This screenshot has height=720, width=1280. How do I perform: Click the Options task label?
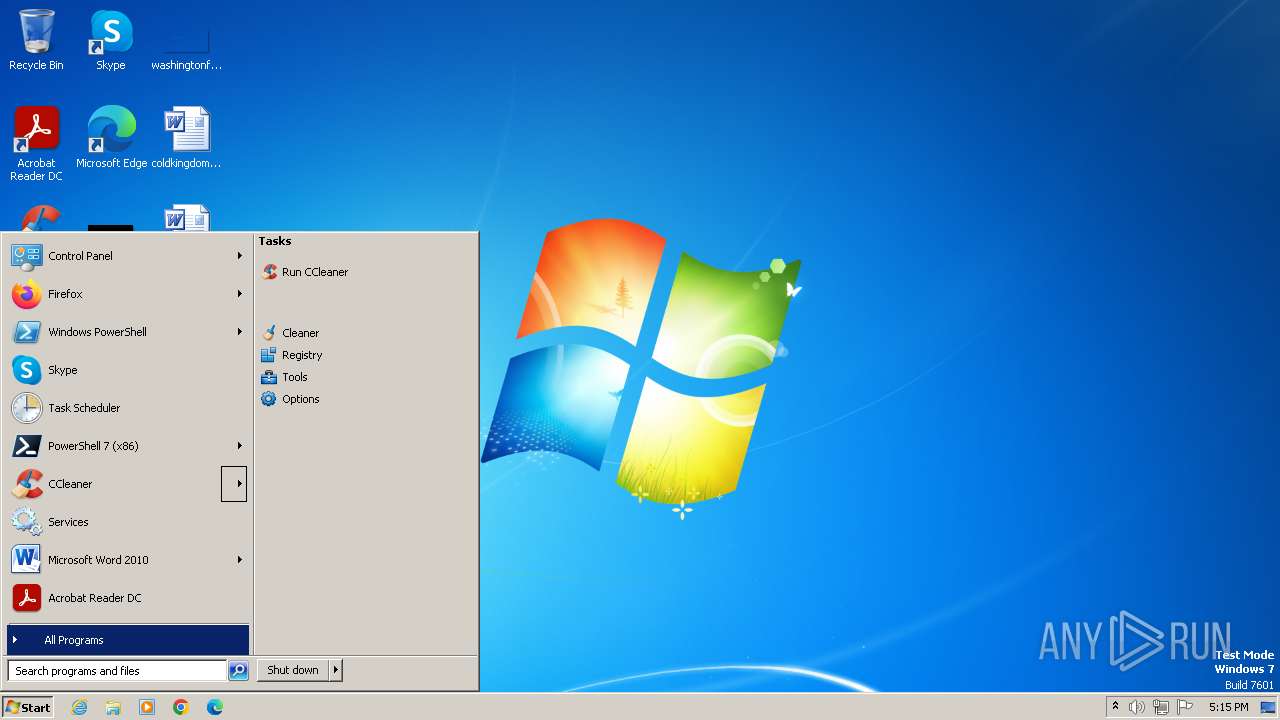pyautogui.click(x=301, y=399)
